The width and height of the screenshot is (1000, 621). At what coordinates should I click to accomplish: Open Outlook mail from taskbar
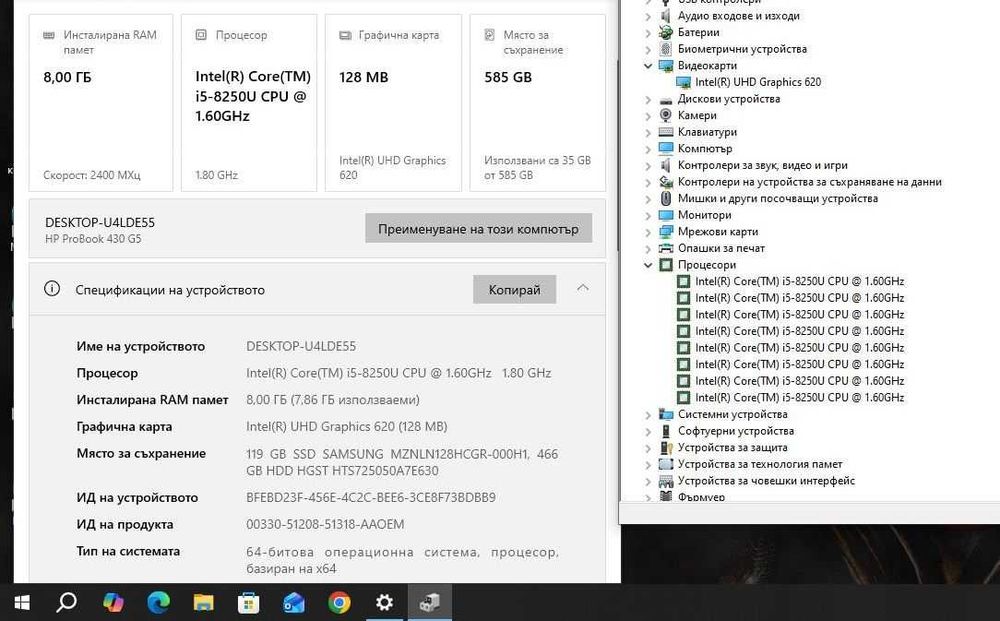tap(294, 602)
